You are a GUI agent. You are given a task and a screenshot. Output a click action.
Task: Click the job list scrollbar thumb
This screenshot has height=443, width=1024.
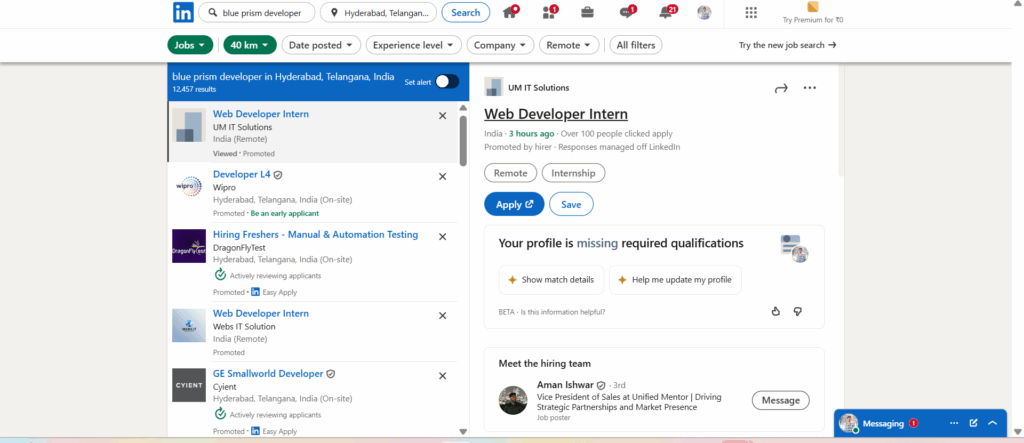(463, 140)
